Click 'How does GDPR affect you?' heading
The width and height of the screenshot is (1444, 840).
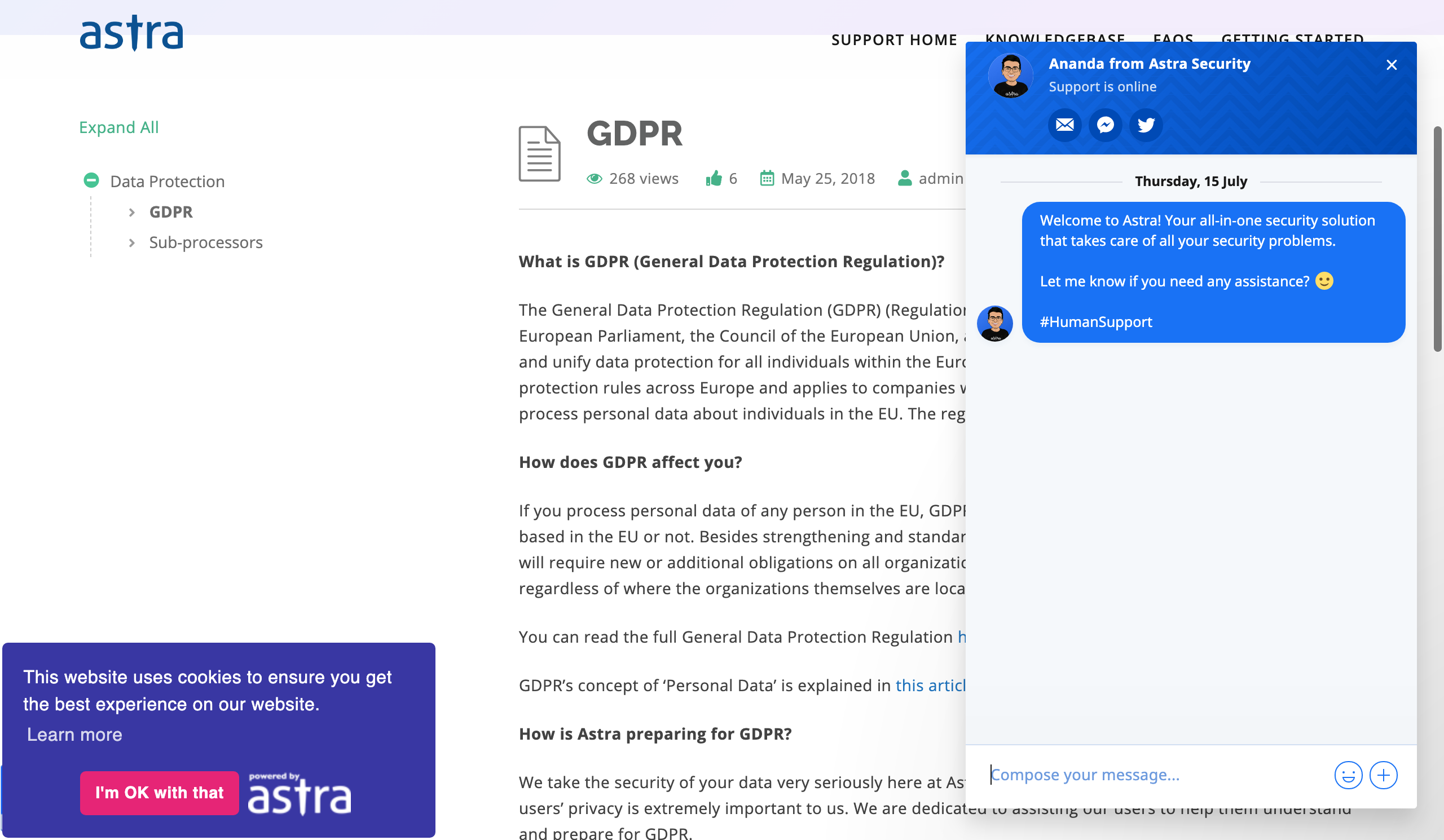[630, 462]
